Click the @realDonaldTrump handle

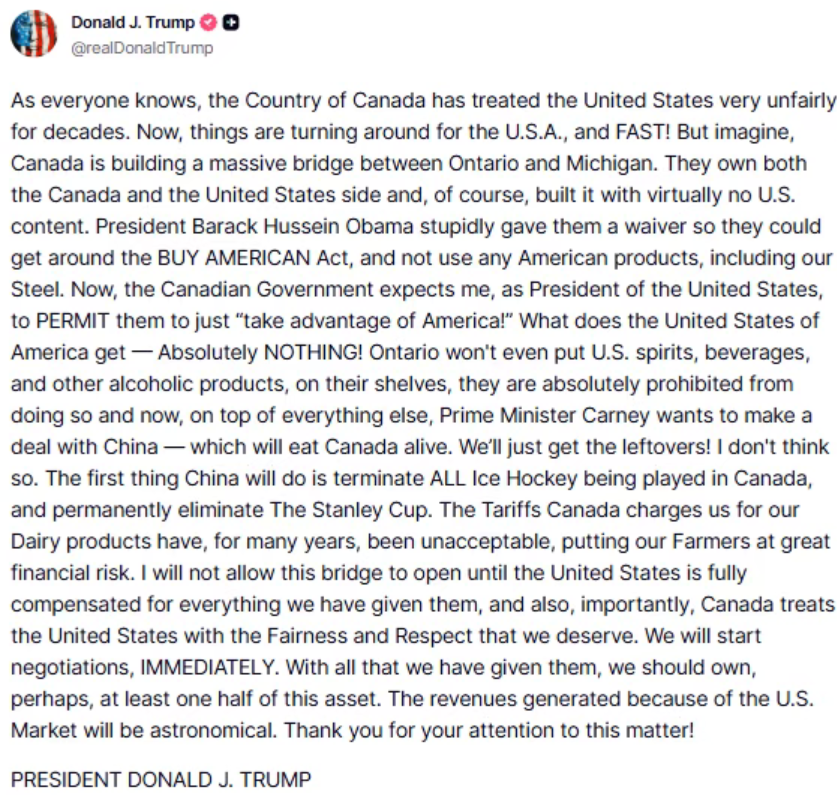coord(142,47)
